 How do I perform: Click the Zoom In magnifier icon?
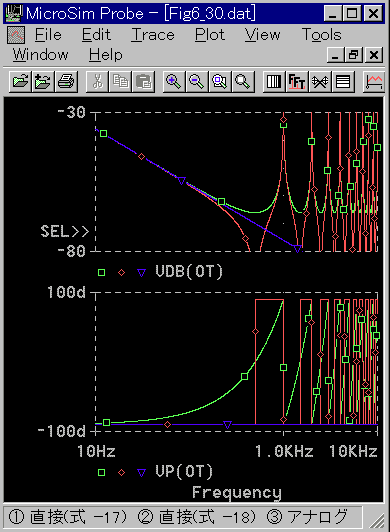[x=174, y=81]
